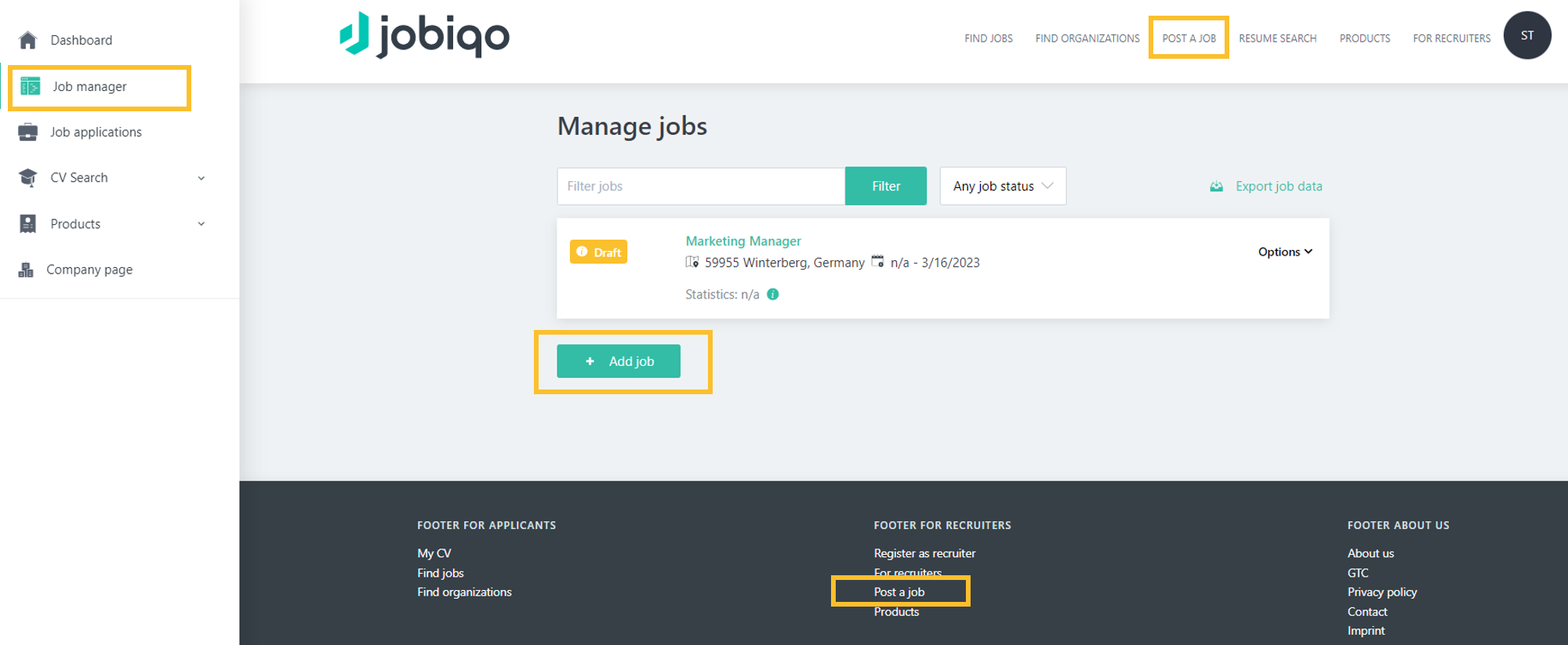Click the Export job data icon
The width and height of the screenshot is (1568, 645).
(1216, 187)
